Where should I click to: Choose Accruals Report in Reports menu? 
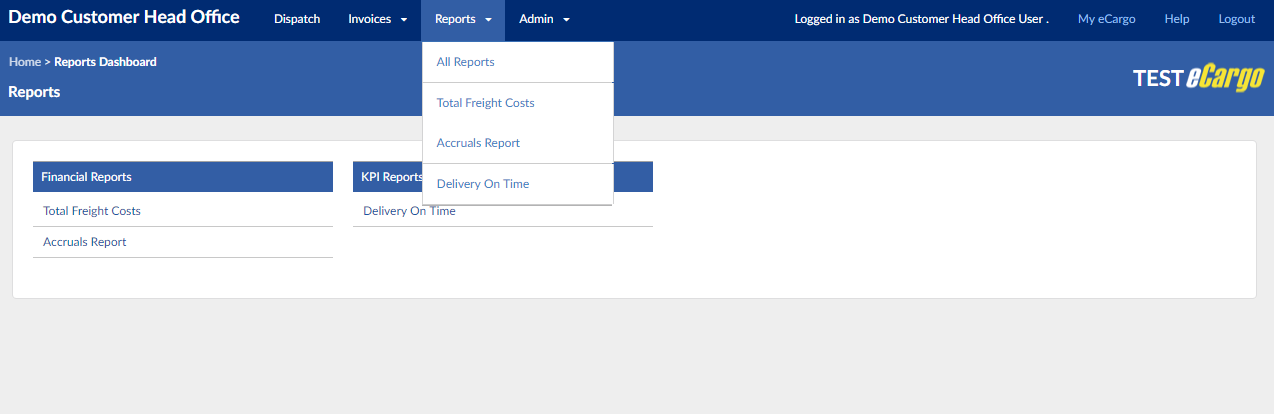[518, 143]
